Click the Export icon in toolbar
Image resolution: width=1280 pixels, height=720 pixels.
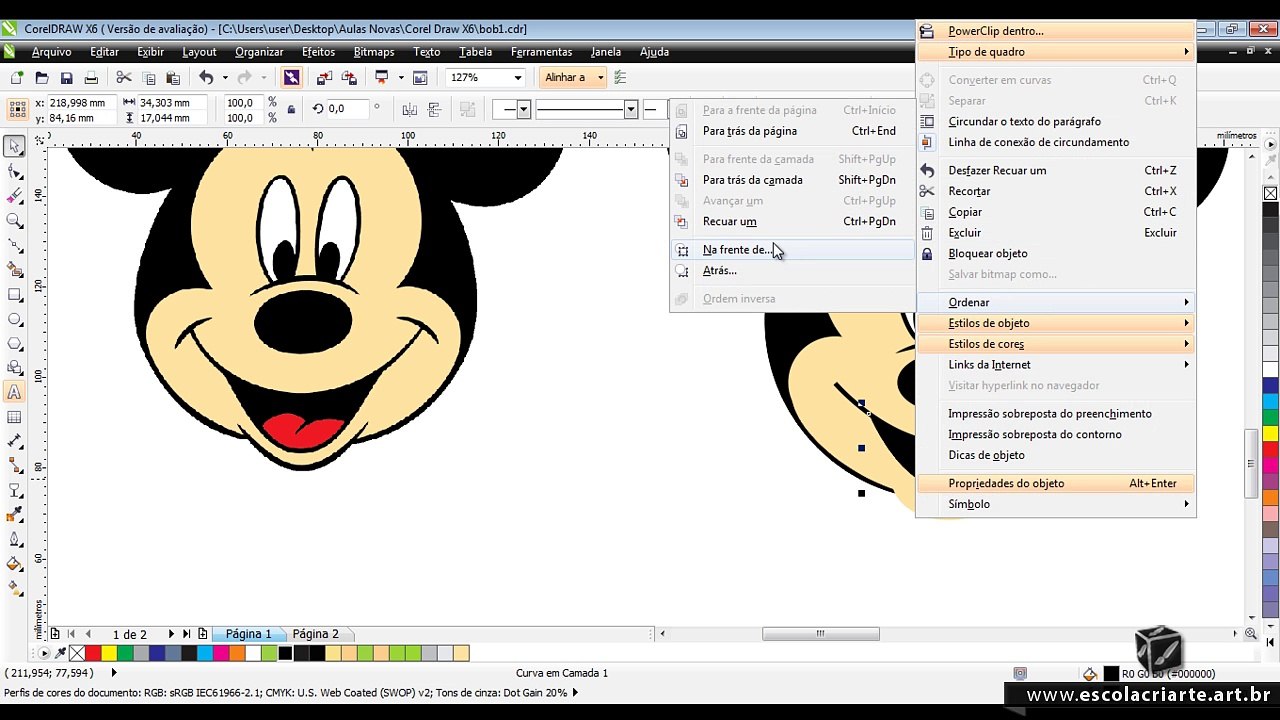[x=349, y=77]
